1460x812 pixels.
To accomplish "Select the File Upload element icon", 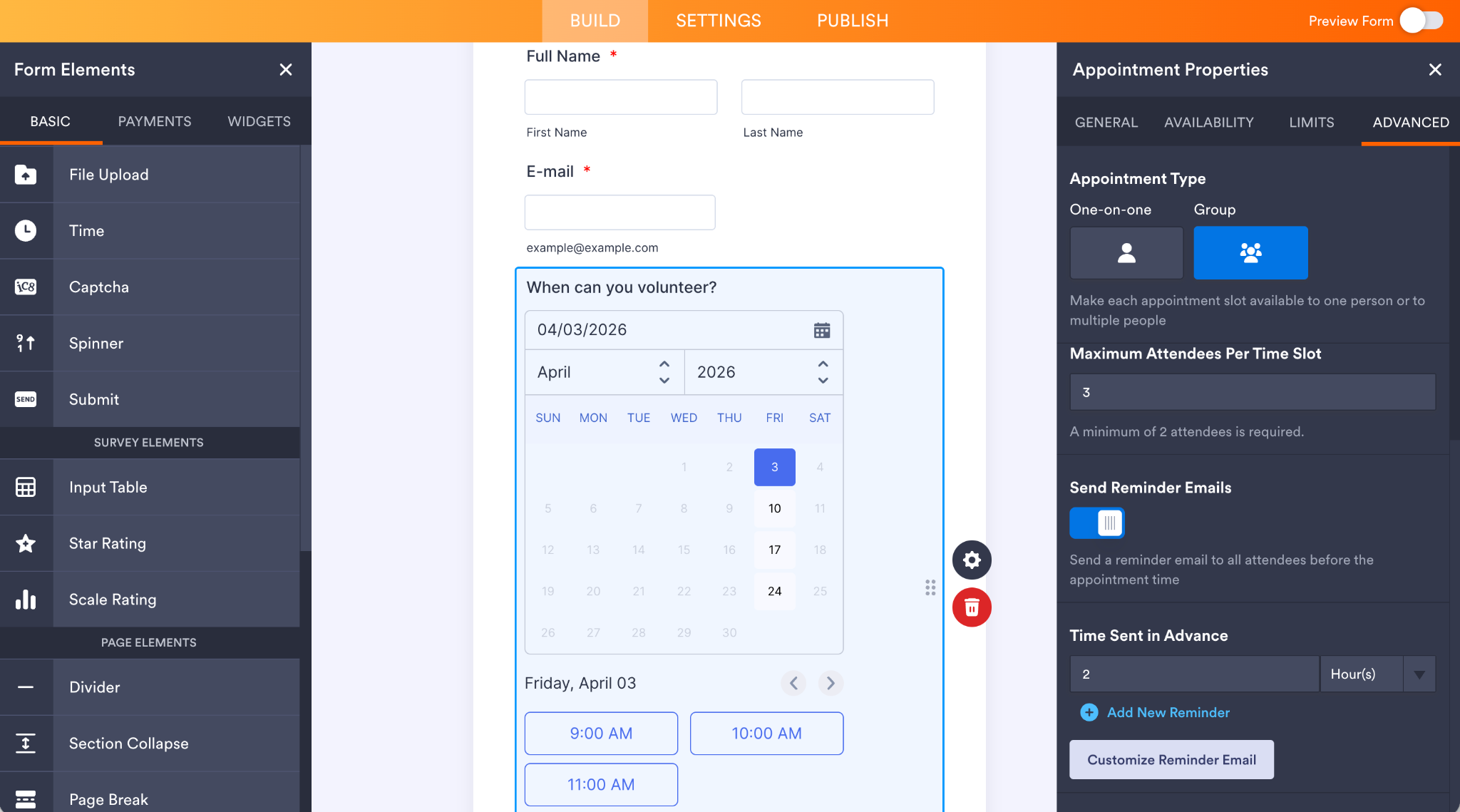I will click(26, 174).
